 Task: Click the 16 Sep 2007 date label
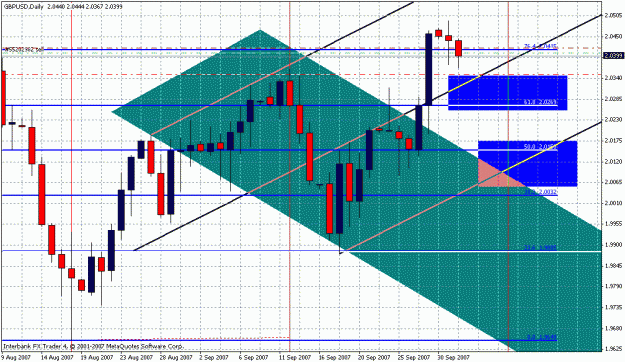335,357
